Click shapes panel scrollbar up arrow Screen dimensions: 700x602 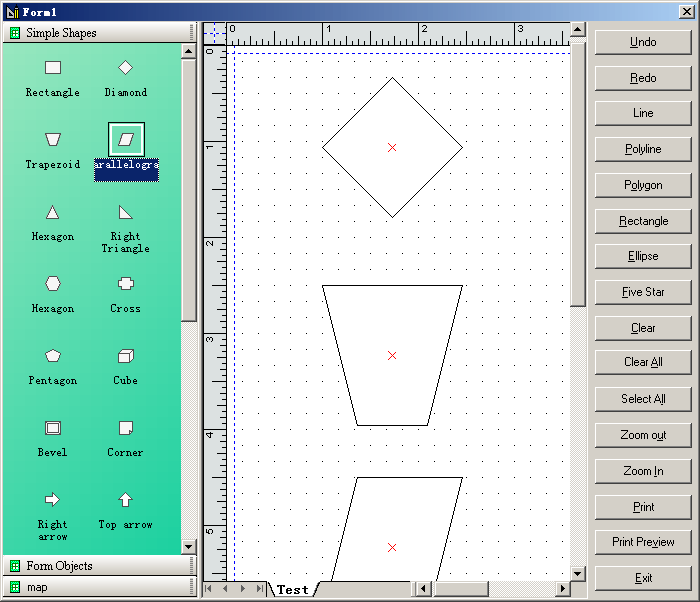coord(188,51)
